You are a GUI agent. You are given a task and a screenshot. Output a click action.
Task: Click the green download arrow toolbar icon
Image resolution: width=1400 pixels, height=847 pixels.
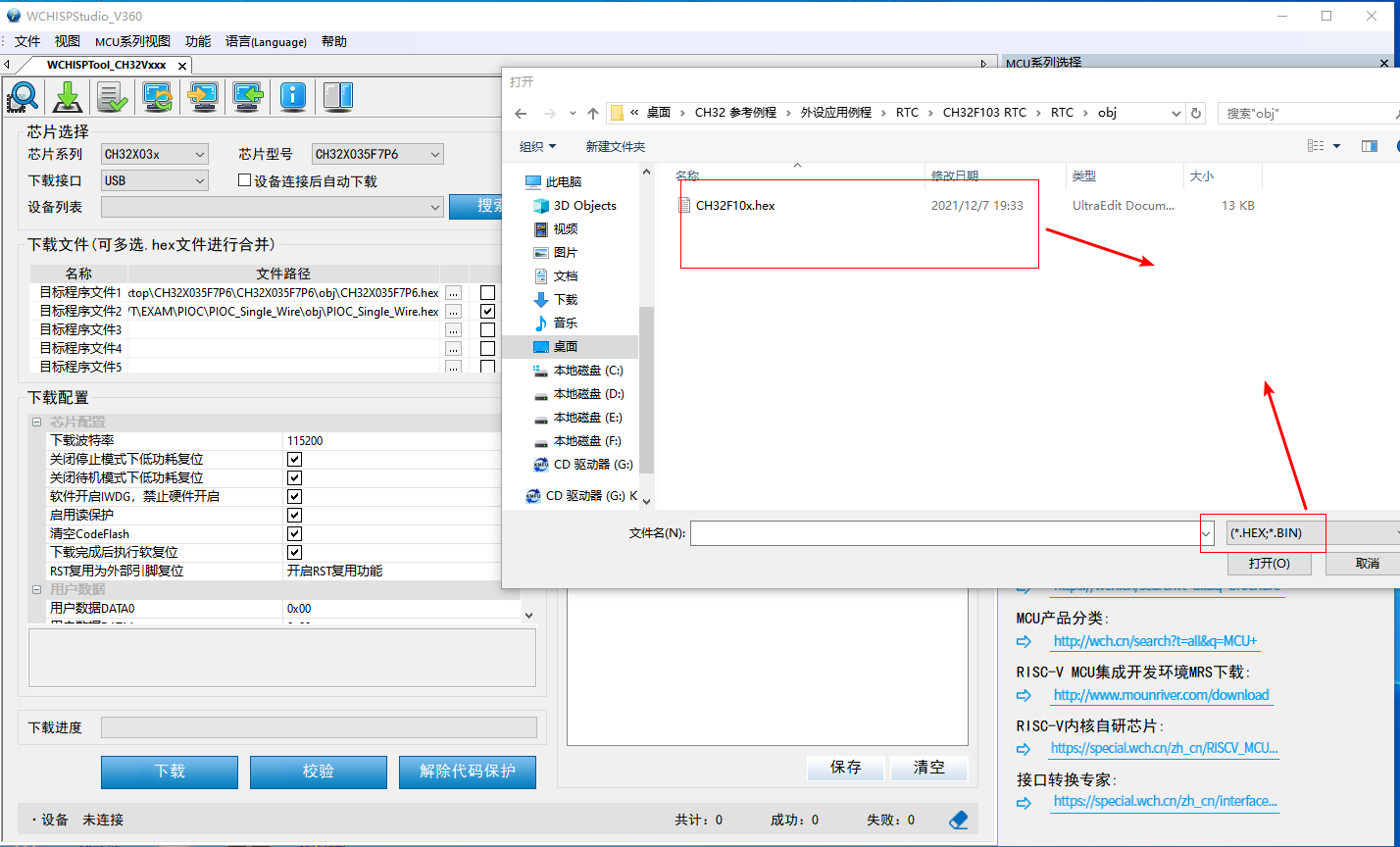(66, 96)
